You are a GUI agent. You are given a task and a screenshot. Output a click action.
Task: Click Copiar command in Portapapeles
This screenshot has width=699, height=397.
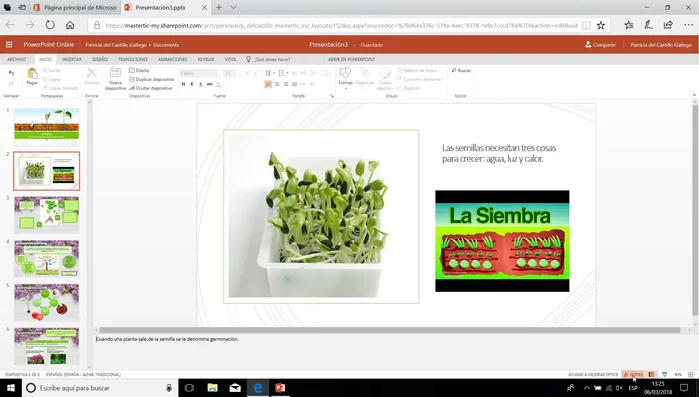click(52, 79)
